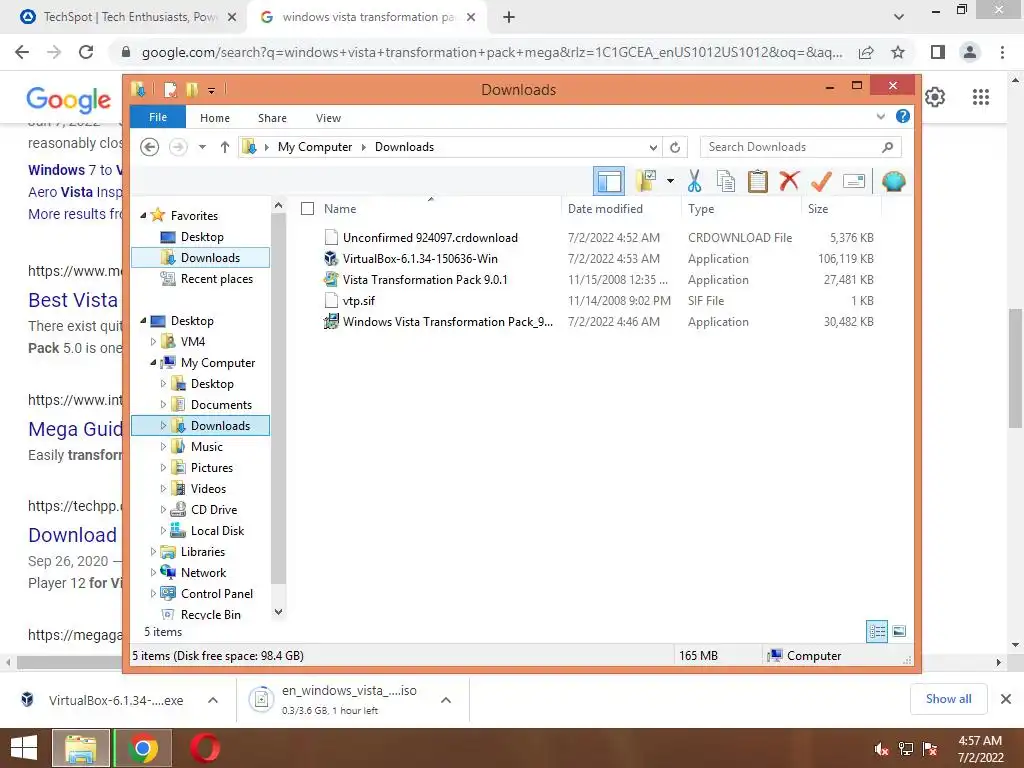
Task: Collapse the My Computer tree node
Action: (153, 362)
